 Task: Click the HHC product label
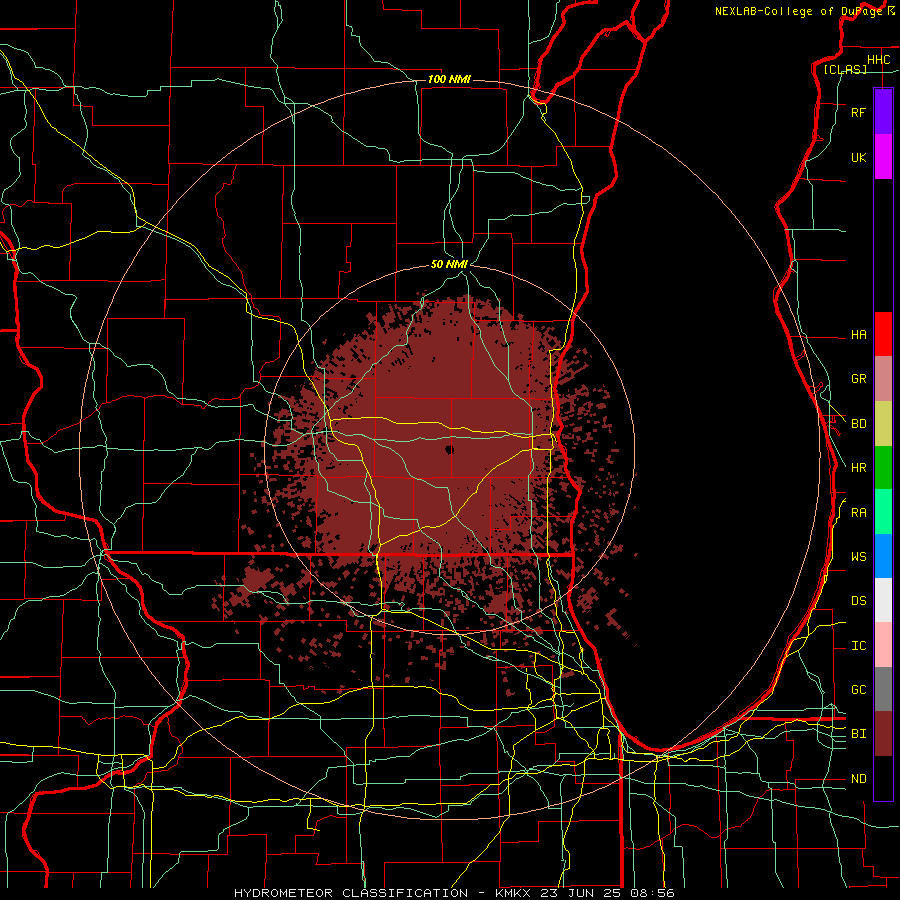tap(878, 60)
